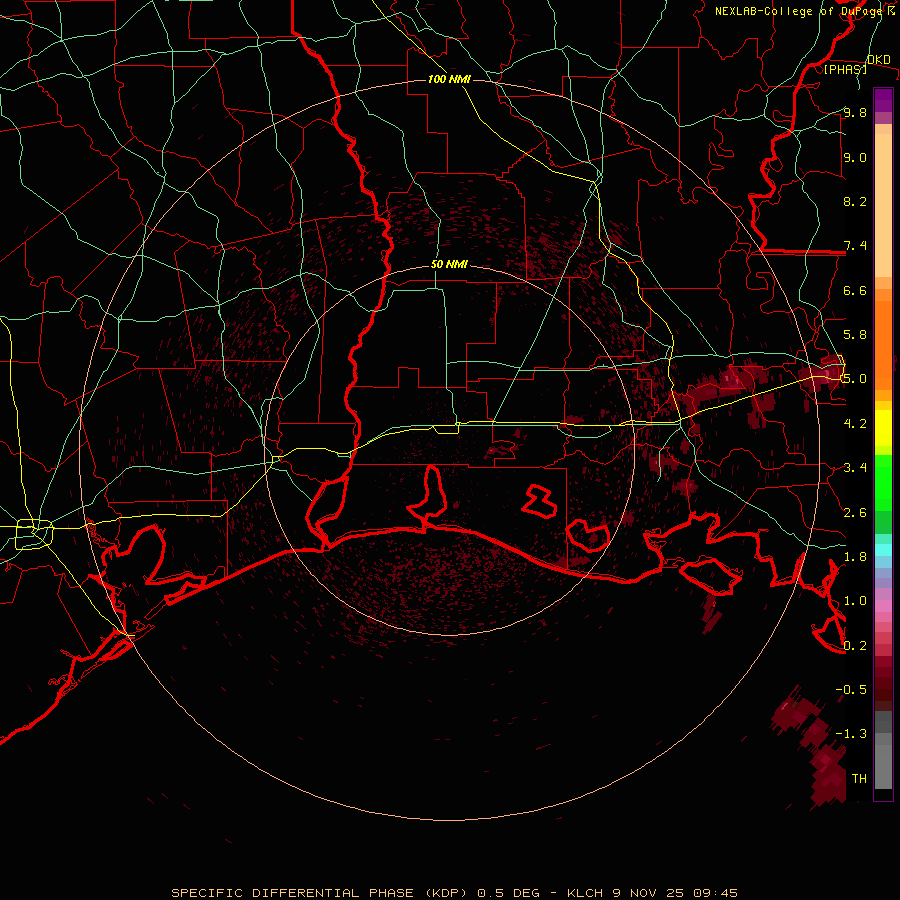Pick the bright orange band on the color bar
This screenshot has width=900, height=900.
point(883,346)
